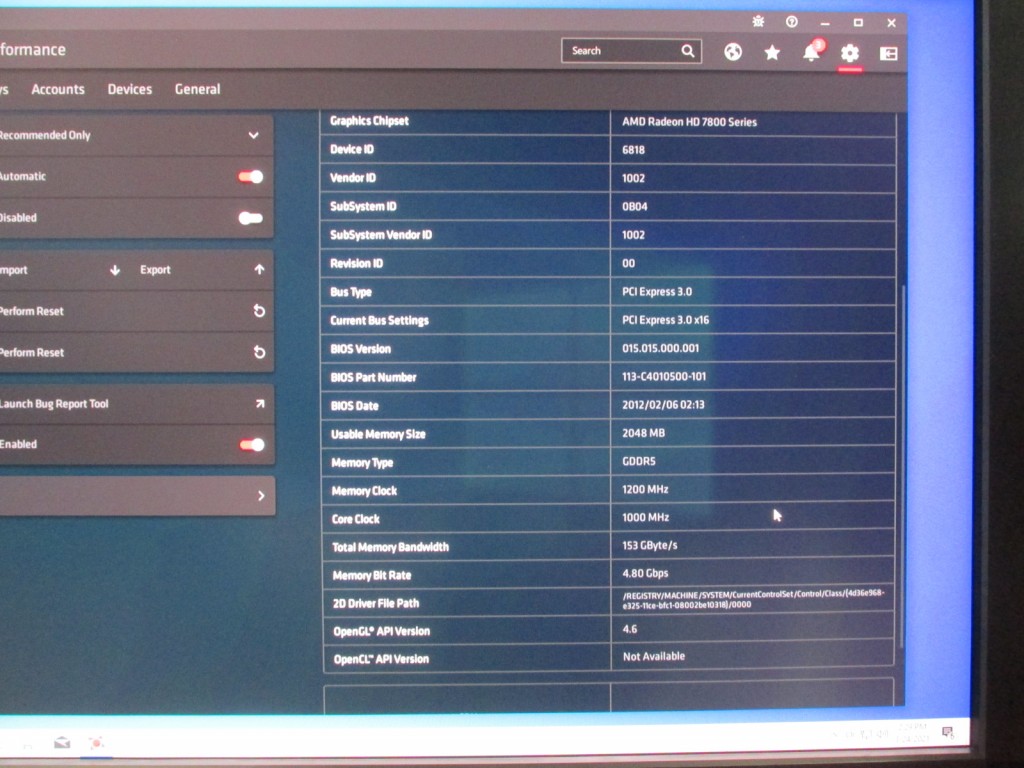Open the notifications bell icon
Screen dimensions: 1024x768
coord(812,52)
